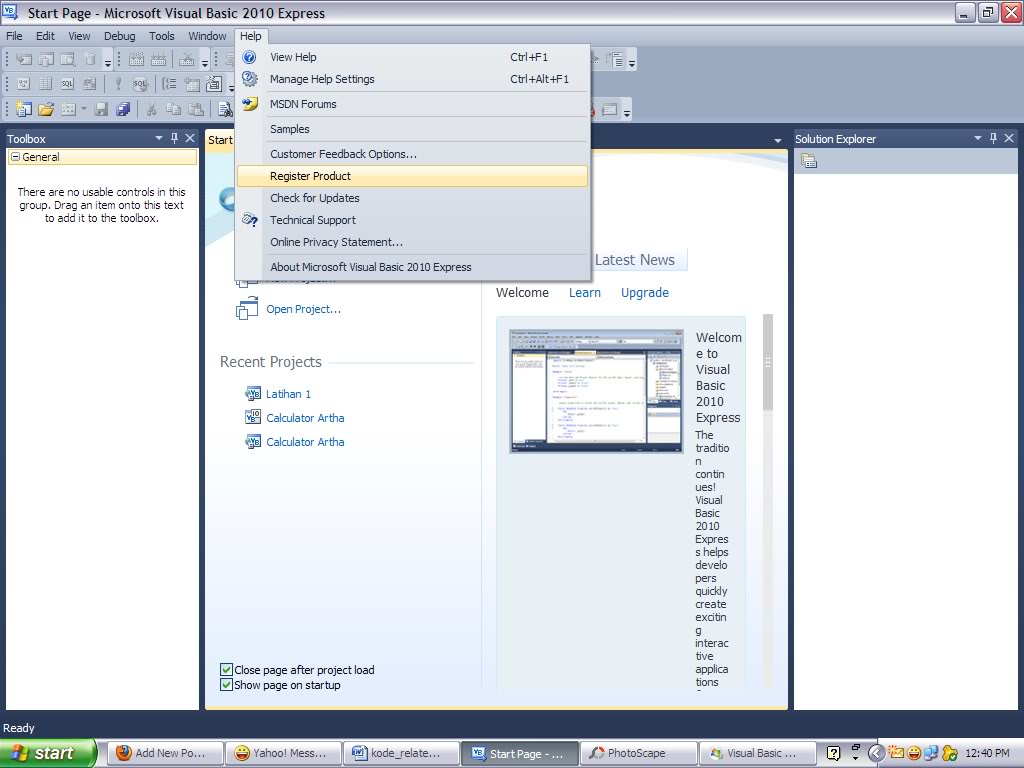The image size is (1024, 768).
Task: Click the Paste clipboard icon
Action: coord(195,109)
